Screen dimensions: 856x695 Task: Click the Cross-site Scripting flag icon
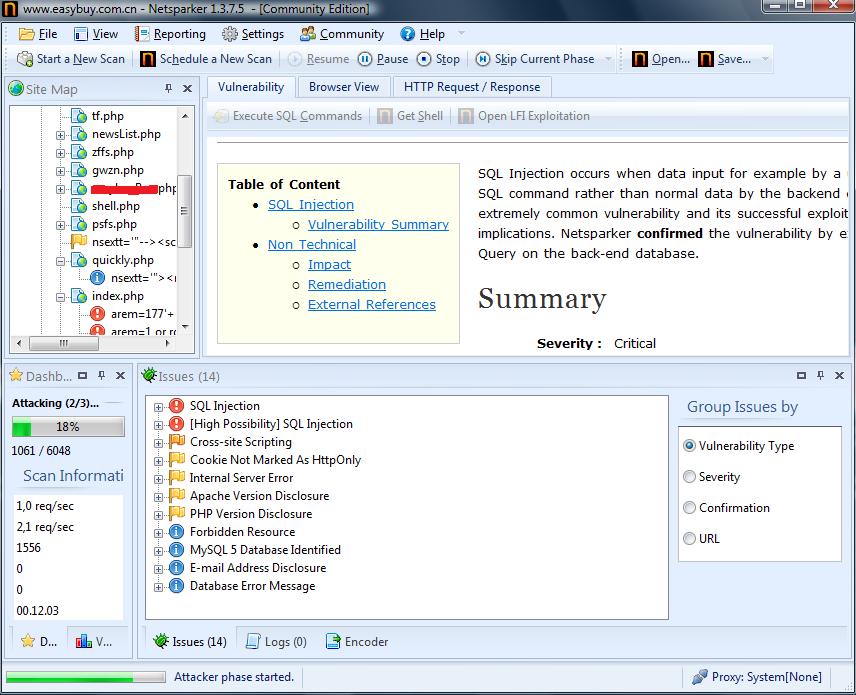pyautogui.click(x=176, y=441)
